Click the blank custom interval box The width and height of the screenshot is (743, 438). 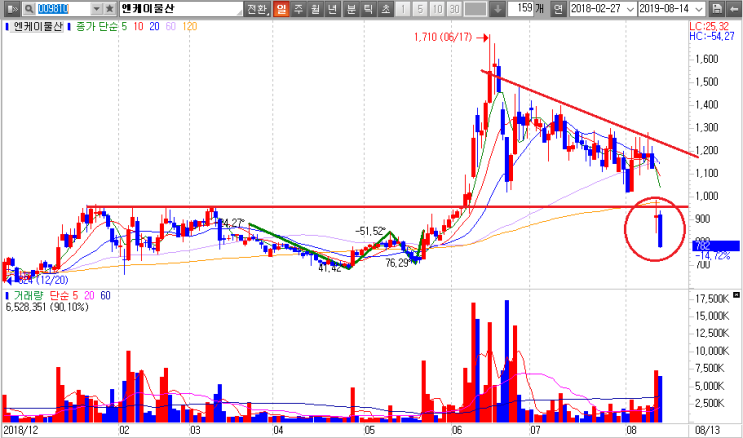coord(475,9)
